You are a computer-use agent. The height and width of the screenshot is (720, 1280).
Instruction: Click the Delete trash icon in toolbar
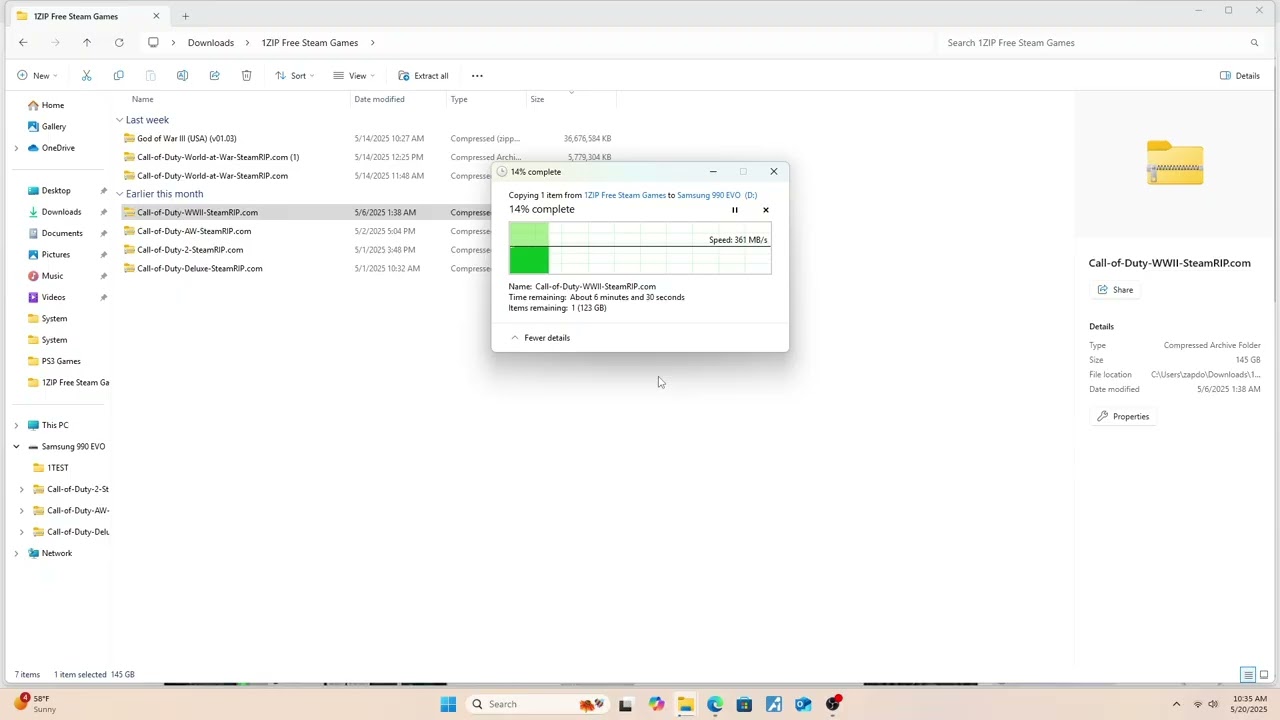[246, 76]
